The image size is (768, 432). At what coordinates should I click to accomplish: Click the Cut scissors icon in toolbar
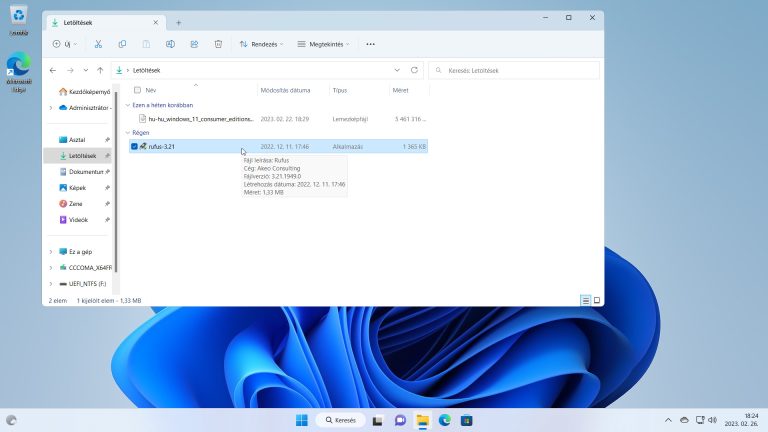coord(98,44)
